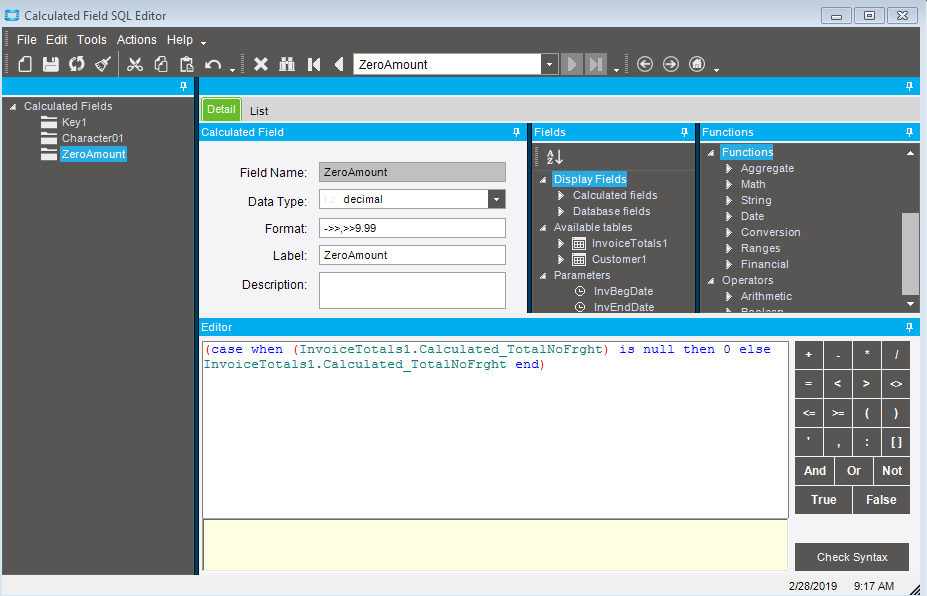927x596 pixels.
Task: Collapse the Parameters node
Action: [543, 276]
